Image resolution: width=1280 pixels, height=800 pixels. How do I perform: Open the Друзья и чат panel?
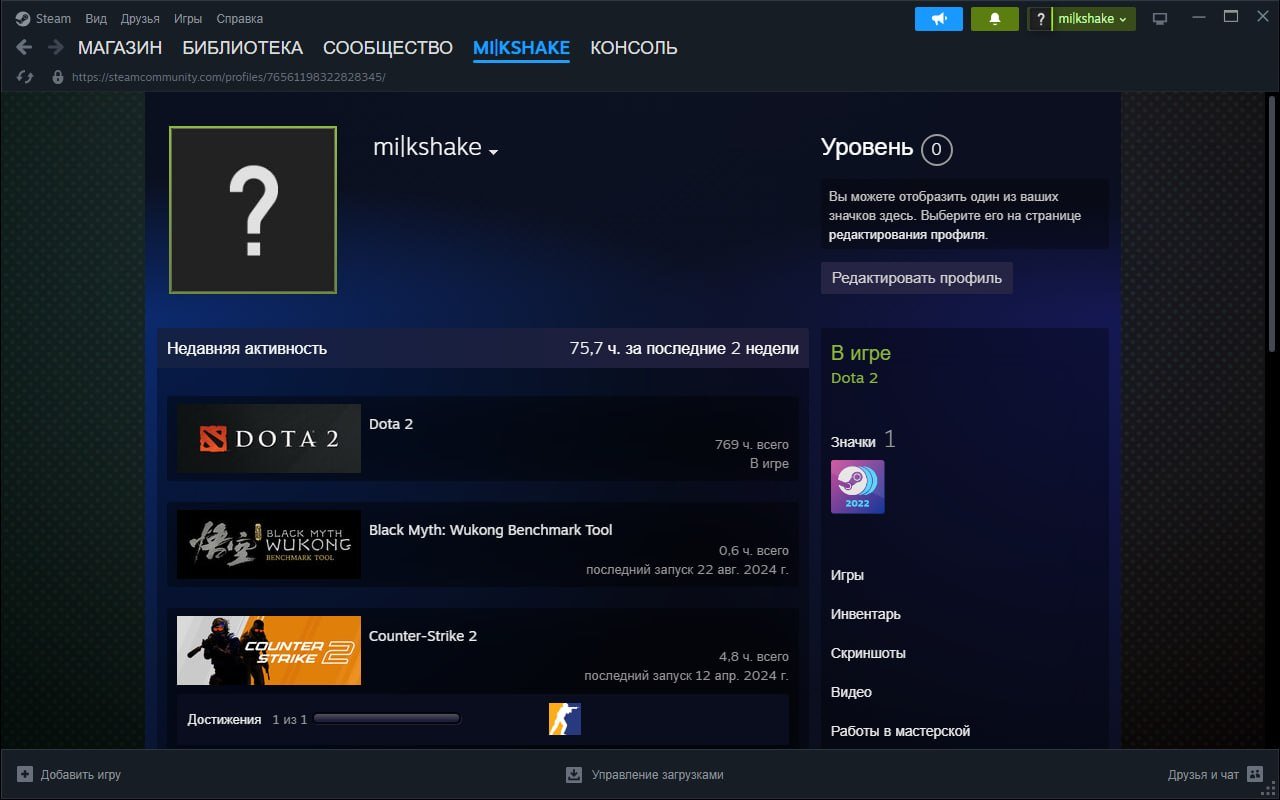(x=1215, y=774)
